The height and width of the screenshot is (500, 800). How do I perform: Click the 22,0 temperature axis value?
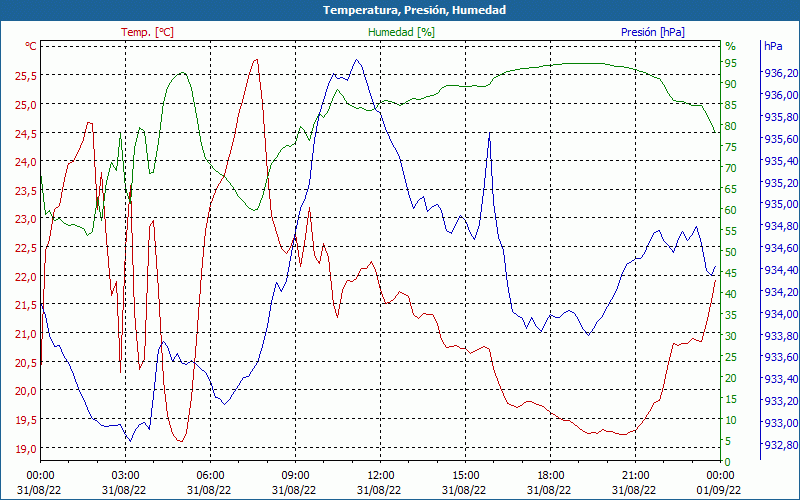tap(27, 277)
